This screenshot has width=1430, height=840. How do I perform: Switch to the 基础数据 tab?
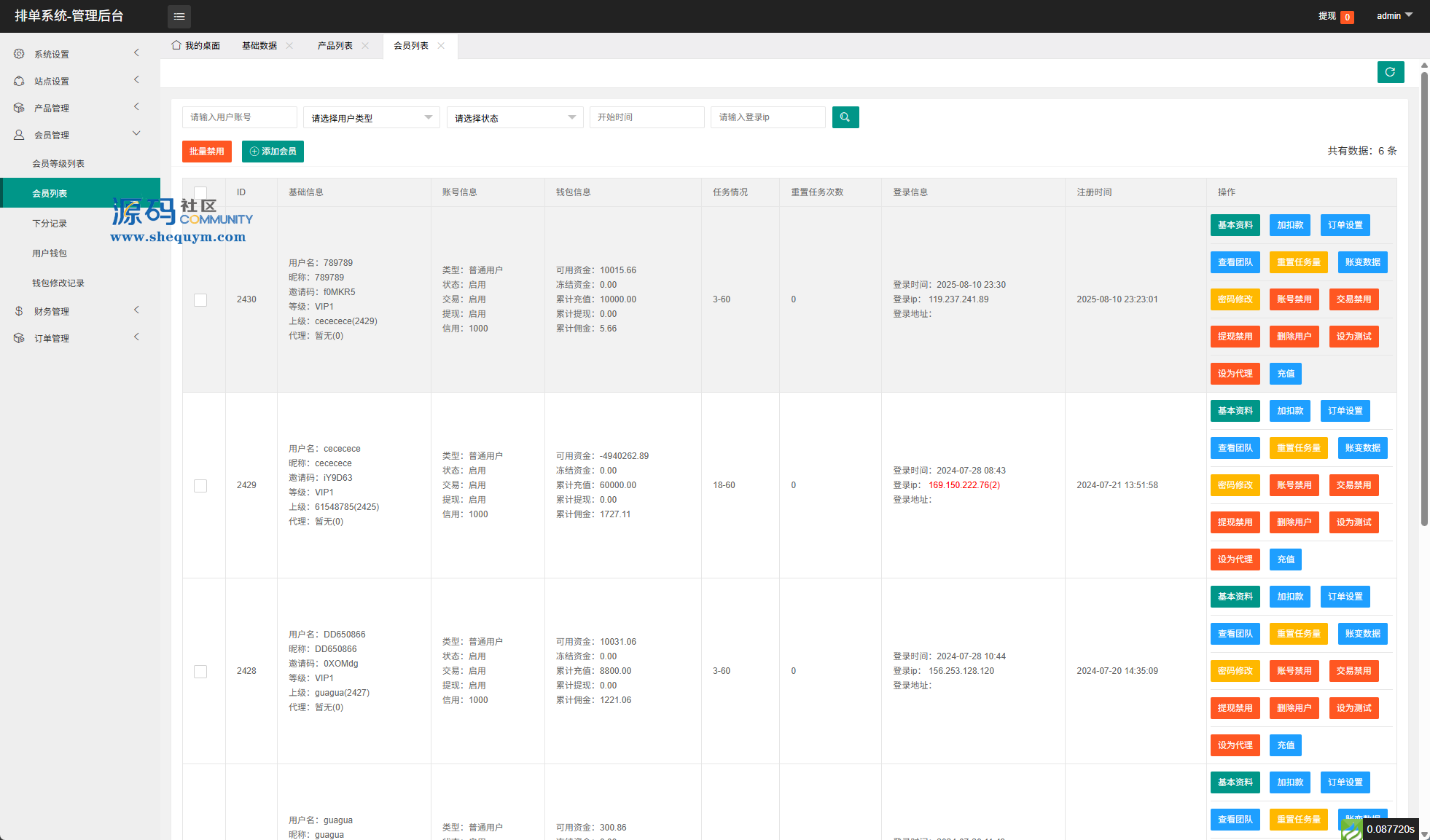[x=259, y=46]
